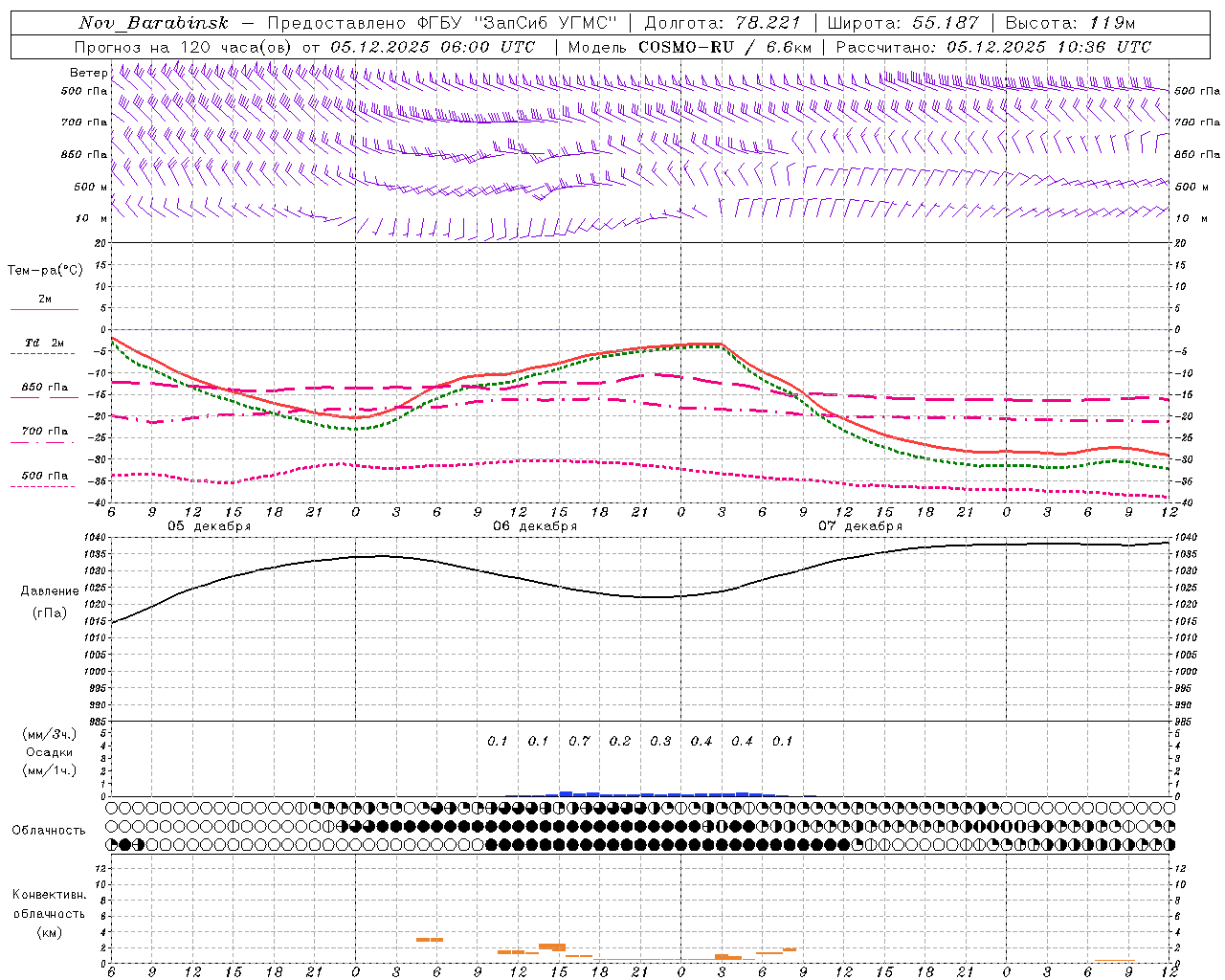The width and height of the screenshot is (1225, 980).
Task: Click the 06 декабря date label
Action: [535, 526]
